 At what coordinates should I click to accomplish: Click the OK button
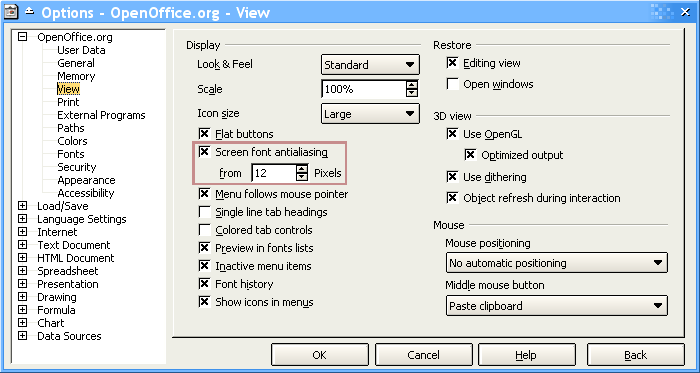[320, 355]
